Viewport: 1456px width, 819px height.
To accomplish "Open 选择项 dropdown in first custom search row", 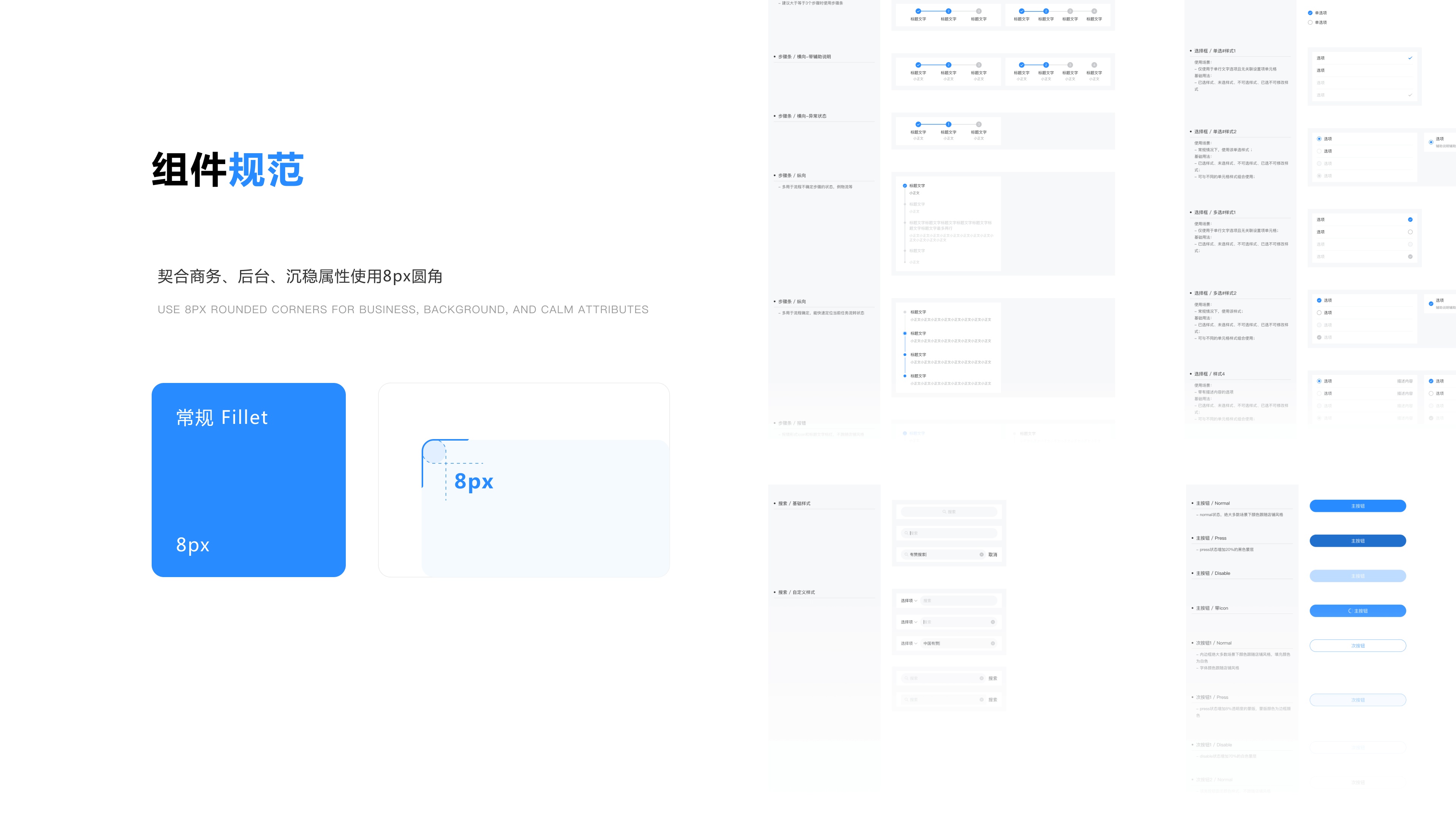I will click(908, 601).
